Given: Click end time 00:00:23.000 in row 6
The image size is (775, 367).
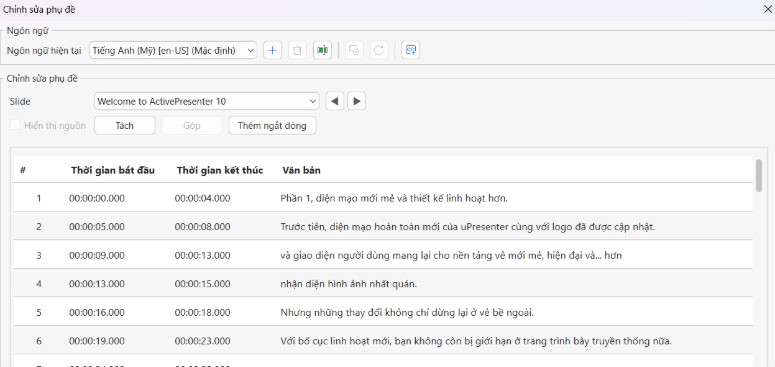Looking at the screenshot, I should [203, 341].
